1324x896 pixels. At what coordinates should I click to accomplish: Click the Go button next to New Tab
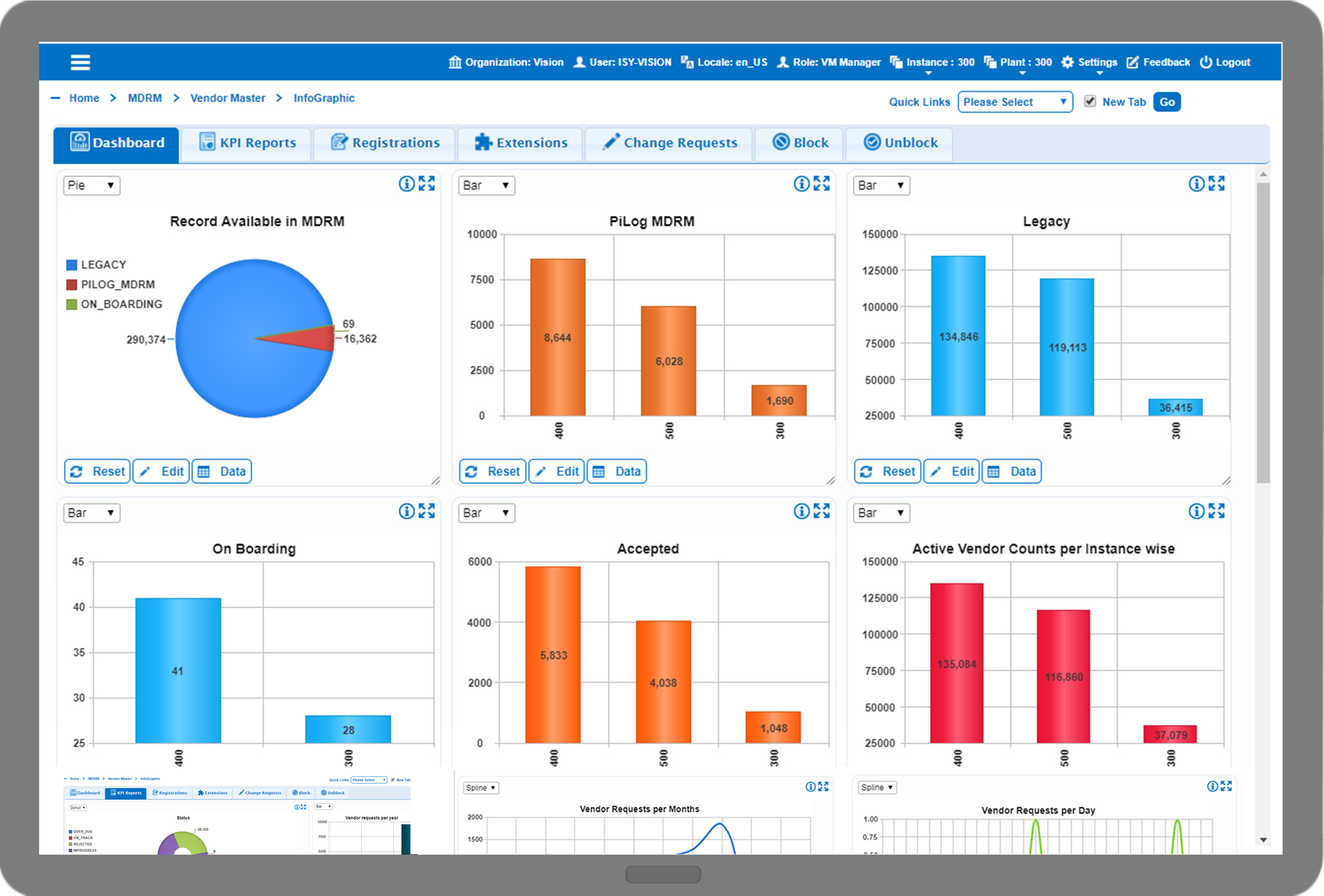1167,102
